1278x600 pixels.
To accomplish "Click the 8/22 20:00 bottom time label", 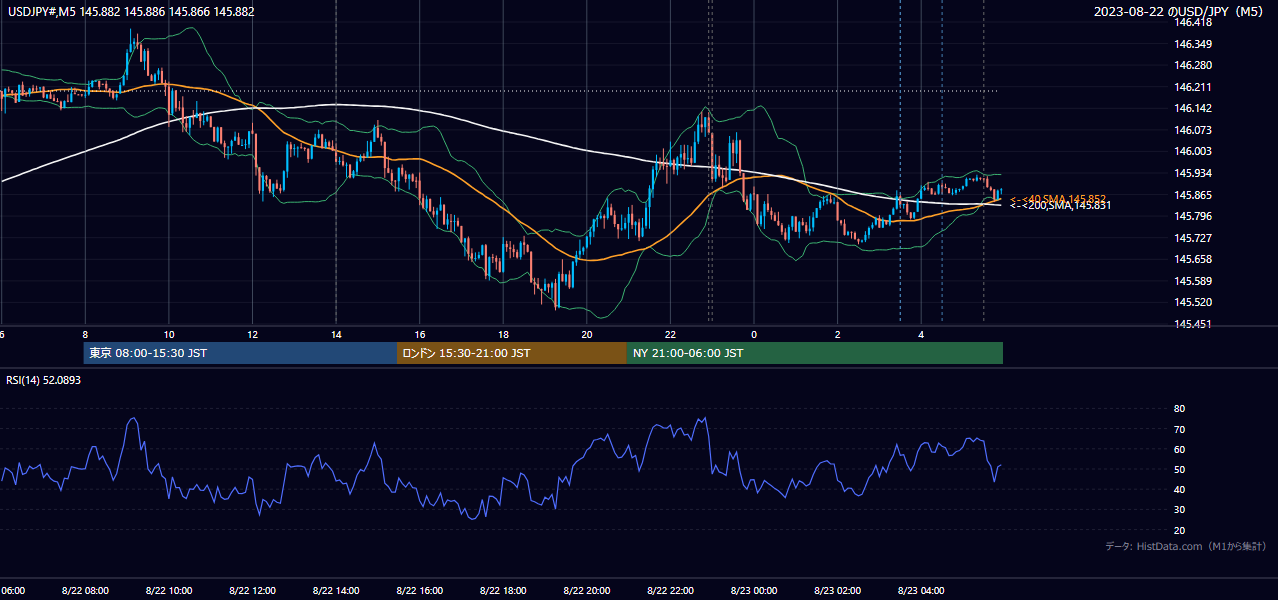I will 587,590.
